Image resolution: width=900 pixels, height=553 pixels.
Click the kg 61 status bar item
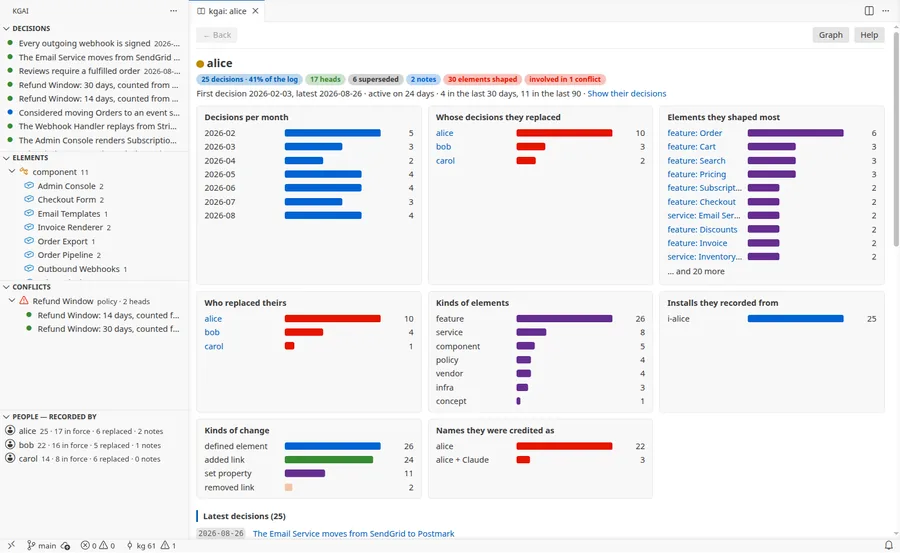[141, 546]
